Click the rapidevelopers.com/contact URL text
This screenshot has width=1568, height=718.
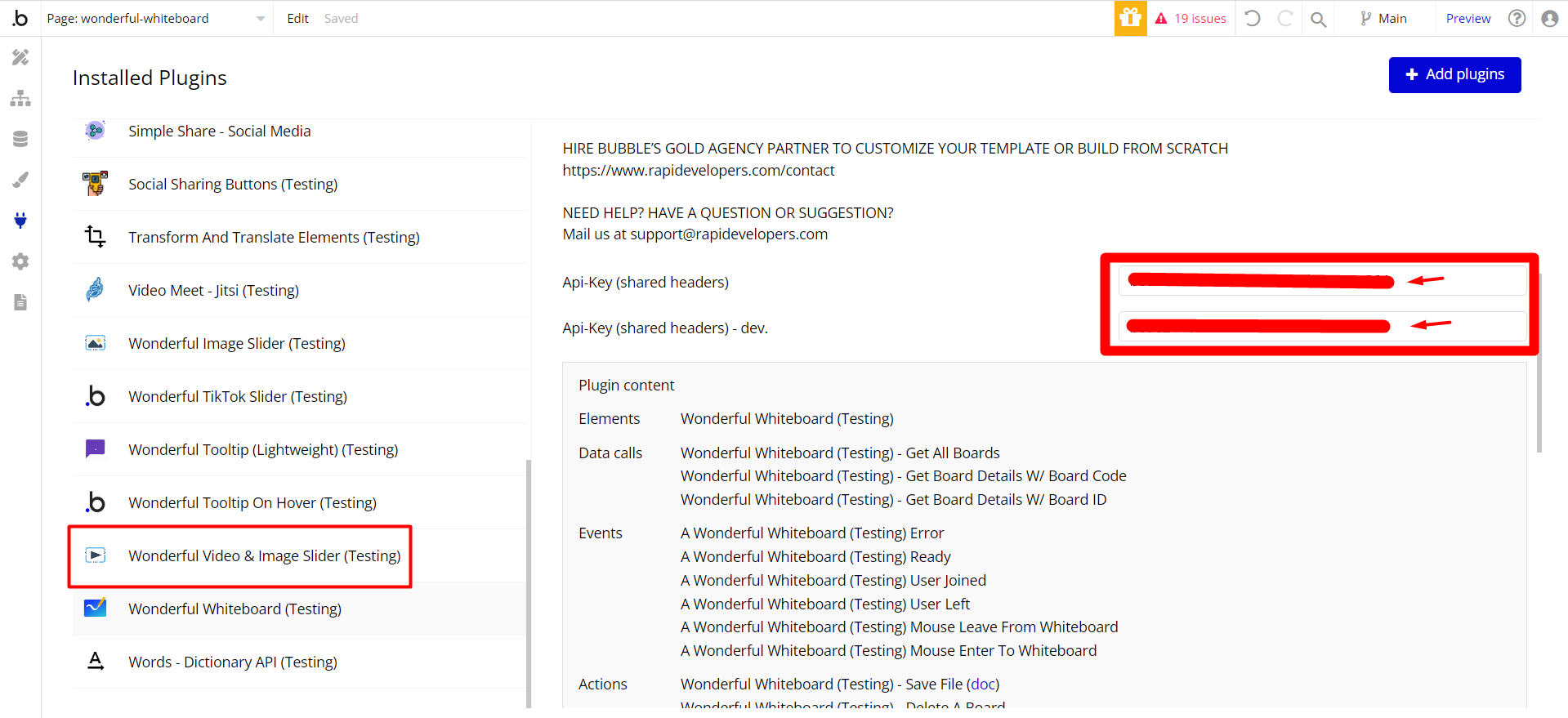(699, 170)
